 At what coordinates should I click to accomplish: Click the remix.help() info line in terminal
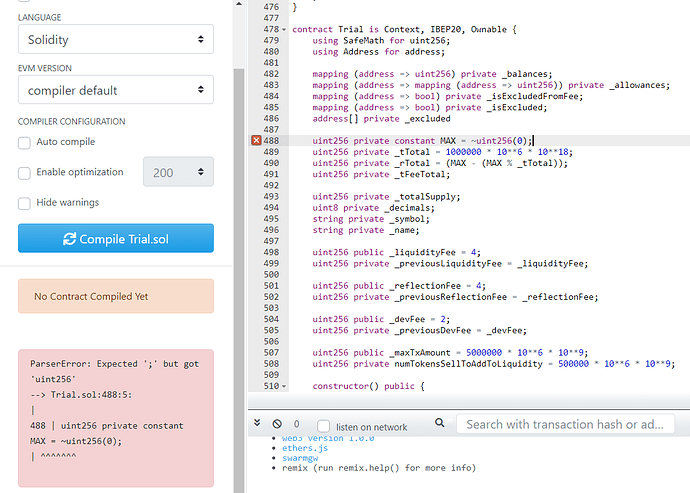click(x=379, y=468)
